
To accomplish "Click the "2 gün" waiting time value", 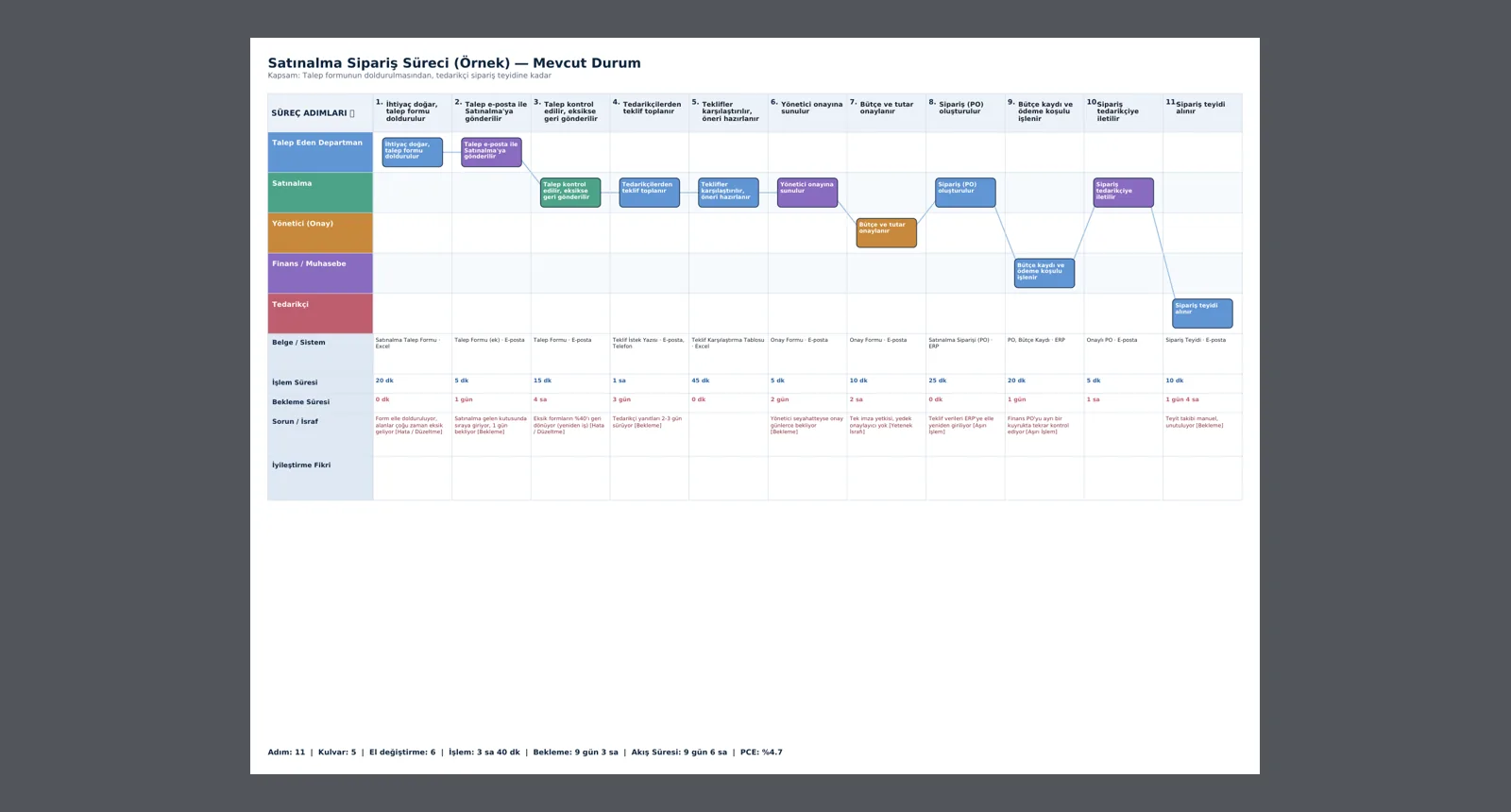I will pyautogui.click(x=779, y=399).
